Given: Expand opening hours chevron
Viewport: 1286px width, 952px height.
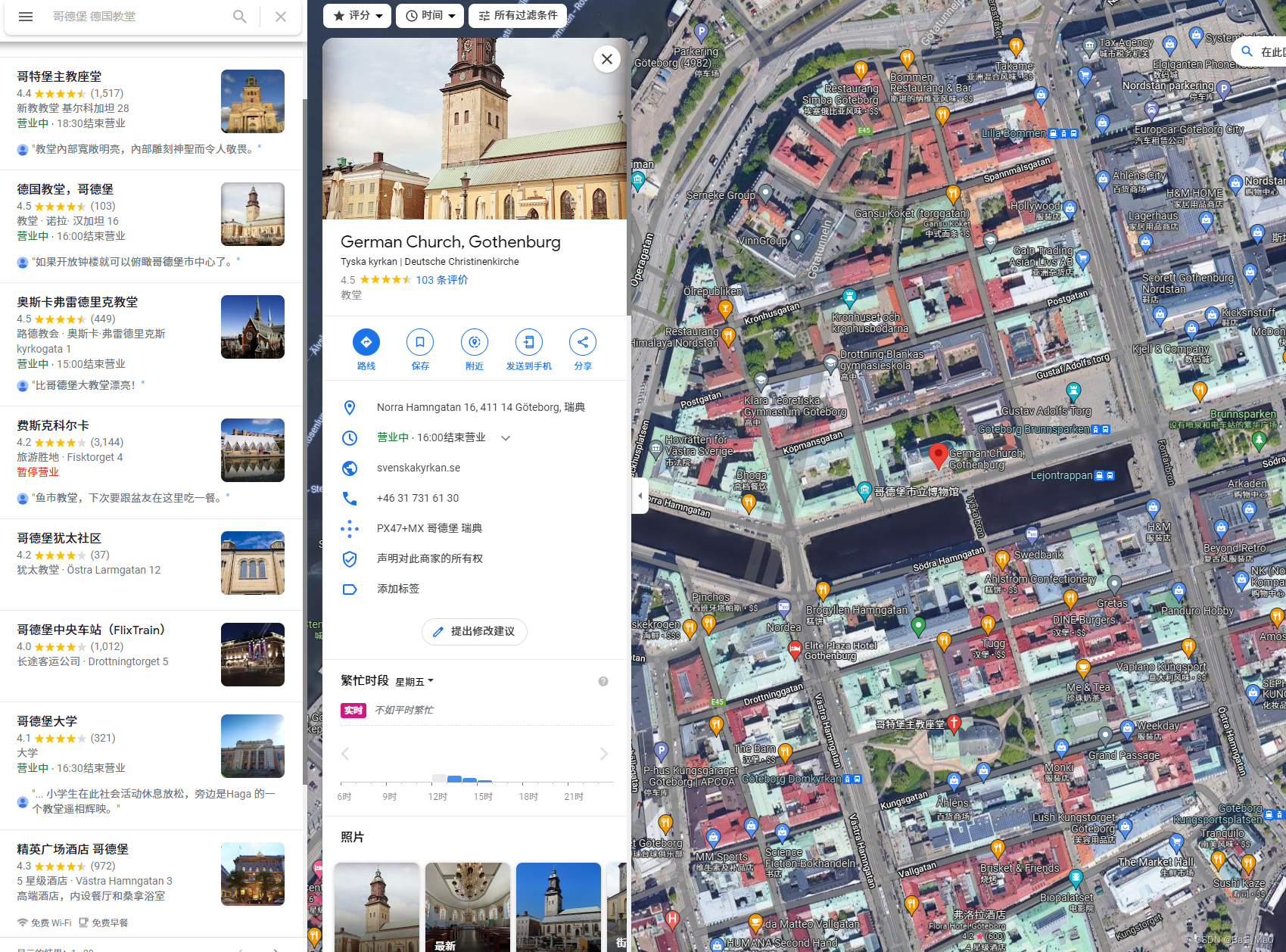Looking at the screenshot, I should (506, 437).
